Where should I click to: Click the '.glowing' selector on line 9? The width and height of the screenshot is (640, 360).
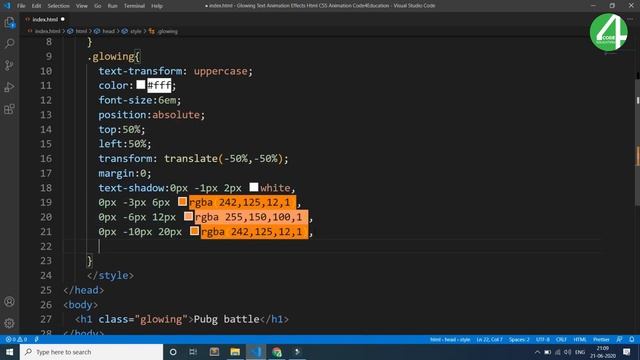[111, 56]
